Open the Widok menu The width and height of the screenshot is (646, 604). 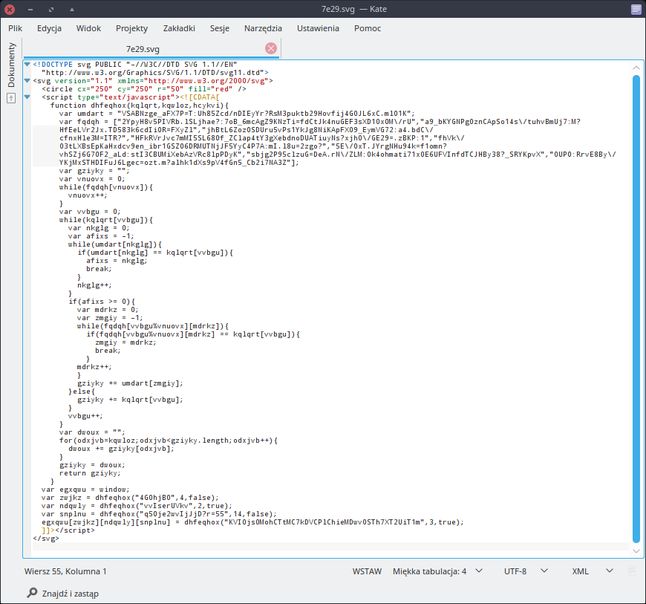[89, 28]
